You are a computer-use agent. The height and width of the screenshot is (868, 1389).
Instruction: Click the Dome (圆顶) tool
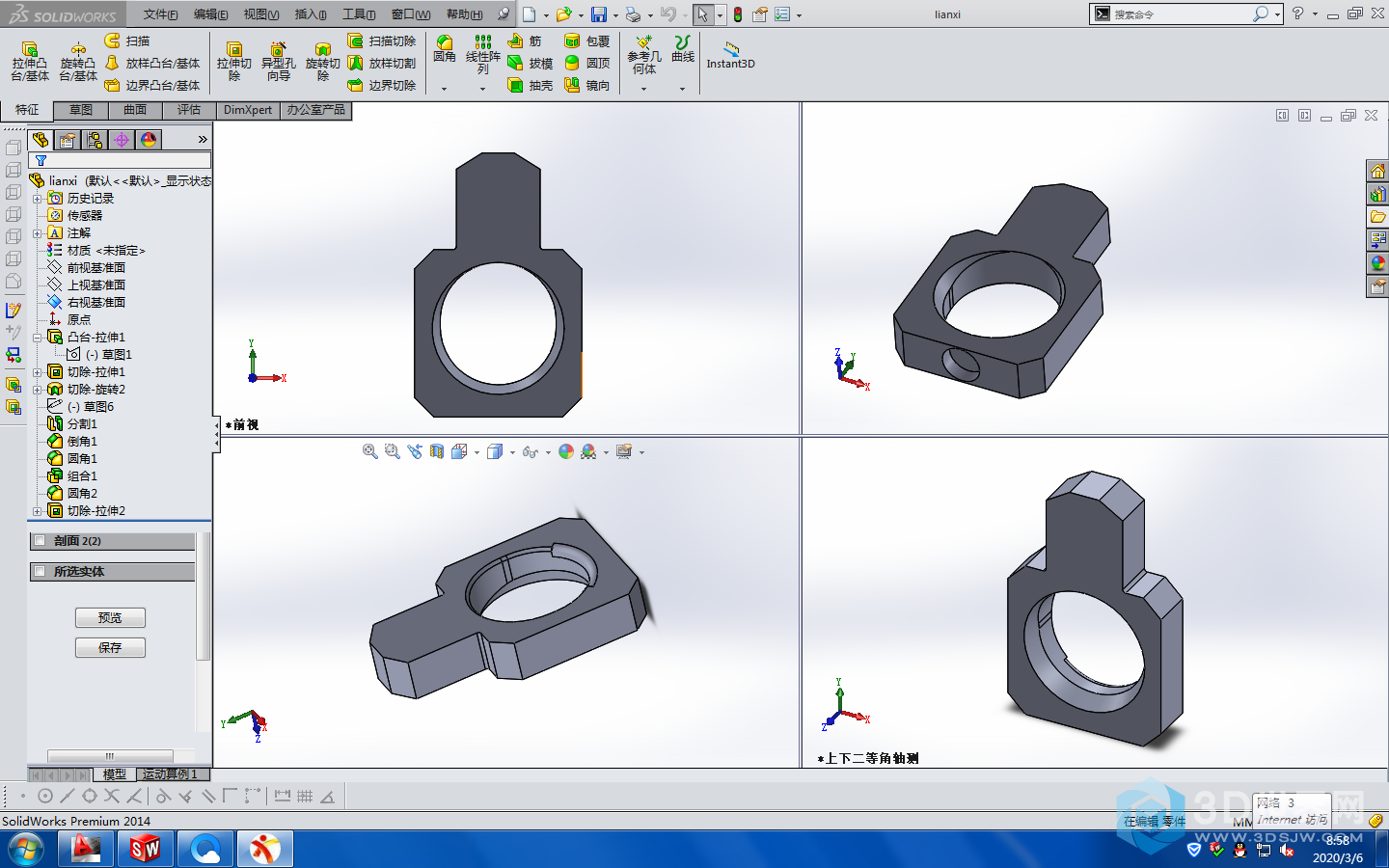(x=587, y=63)
